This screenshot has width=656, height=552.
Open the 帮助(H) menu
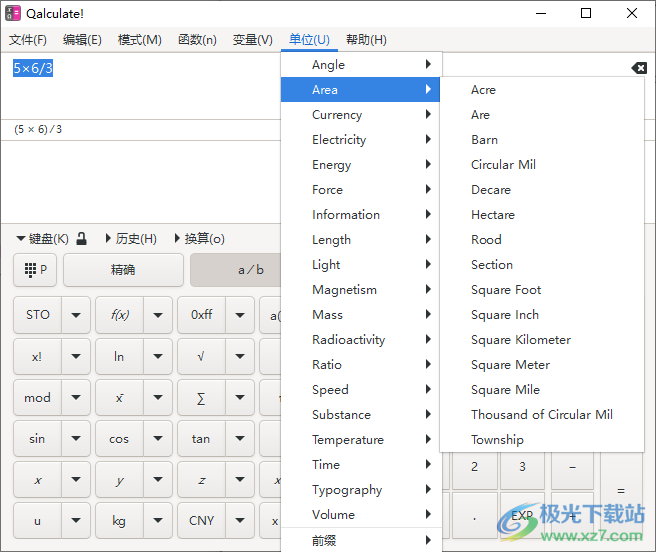point(366,40)
